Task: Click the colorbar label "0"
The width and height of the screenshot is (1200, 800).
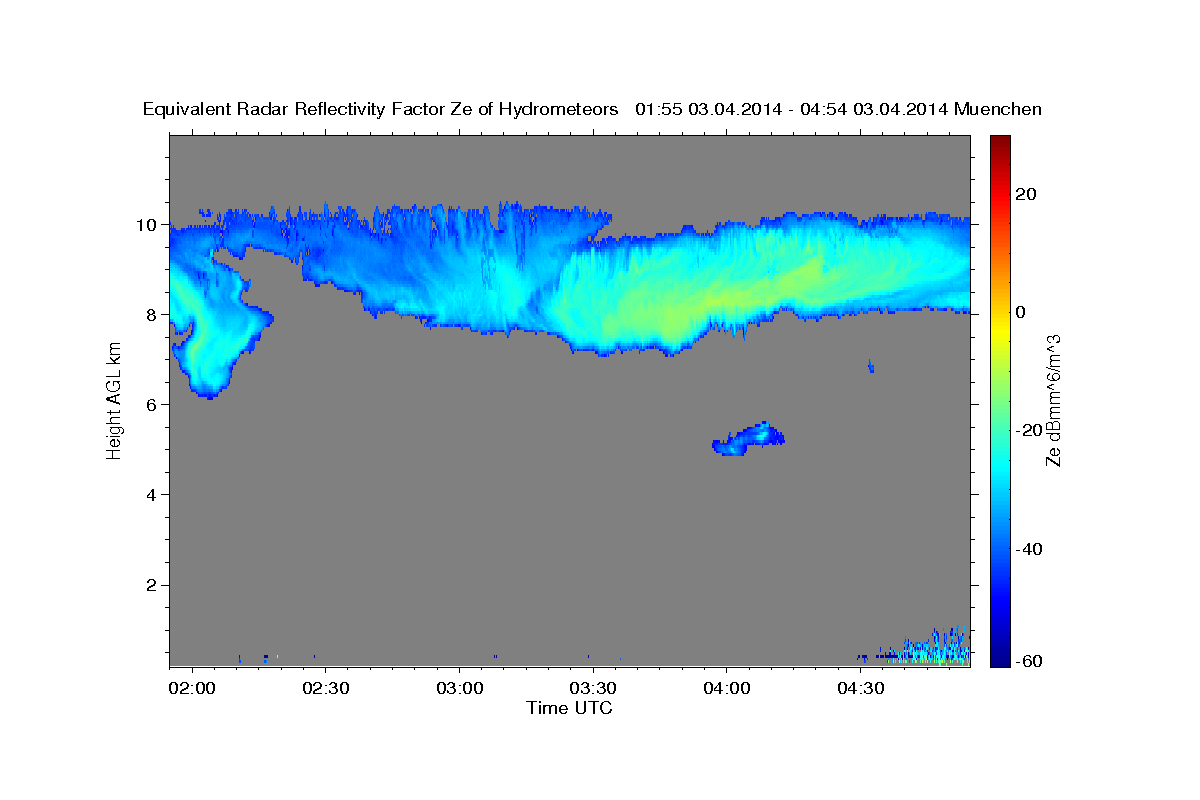Action: tap(1021, 312)
